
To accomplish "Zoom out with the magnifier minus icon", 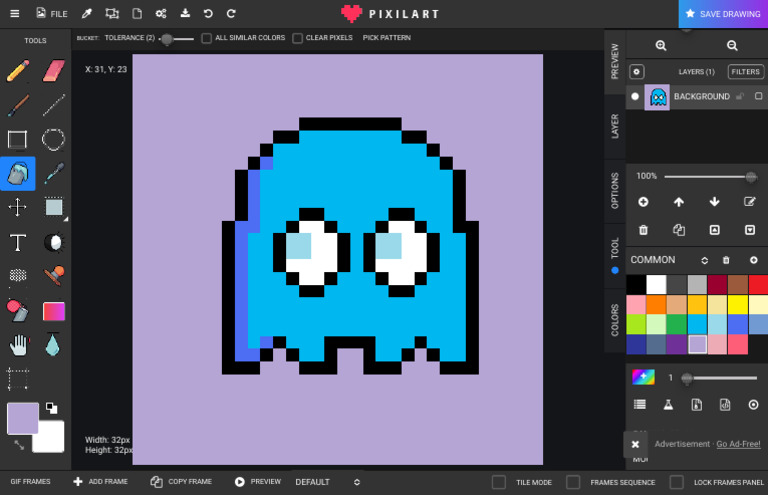I will coord(732,46).
